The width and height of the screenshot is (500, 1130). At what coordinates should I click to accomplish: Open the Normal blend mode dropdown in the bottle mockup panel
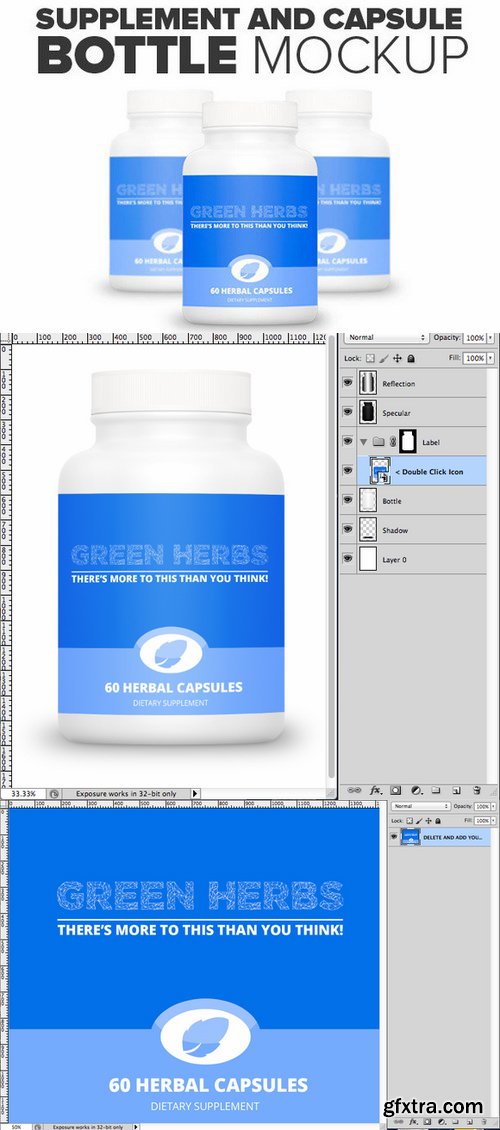(x=387, y=337)
